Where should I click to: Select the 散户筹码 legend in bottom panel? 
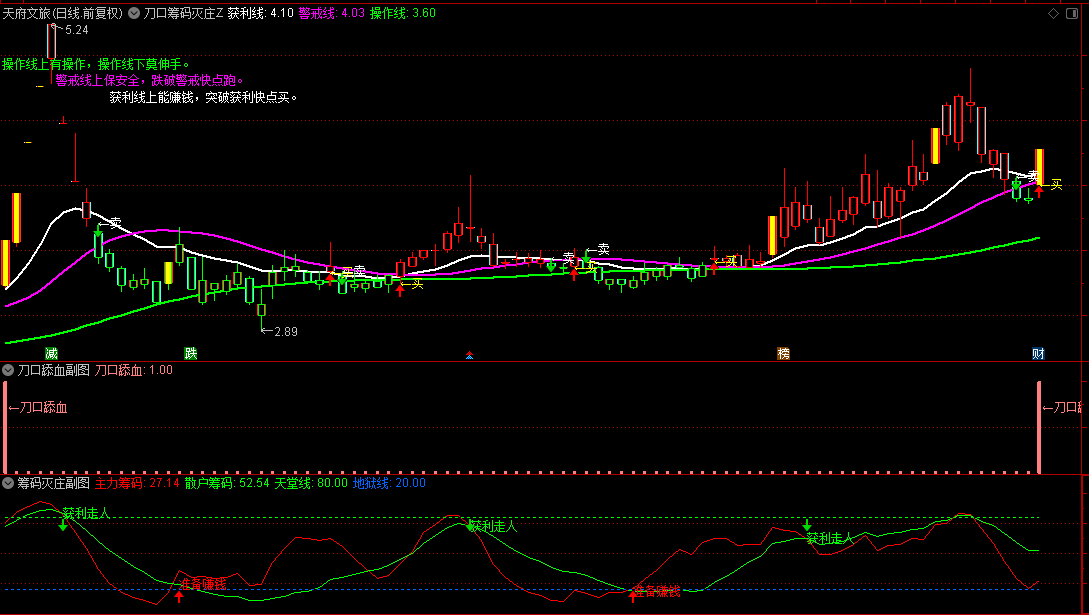227,483
